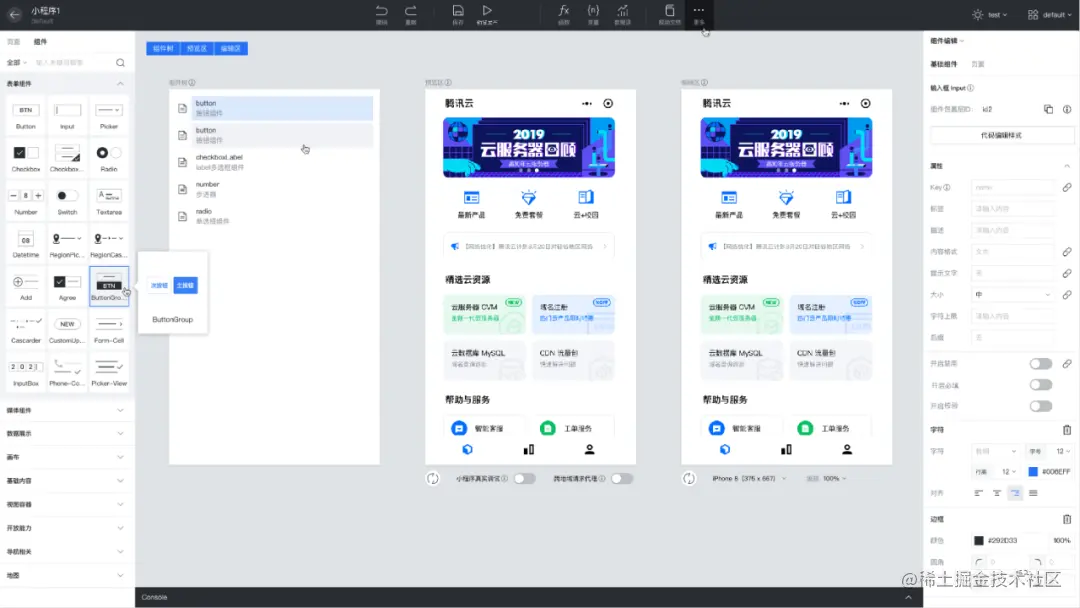
Task: Click the redo arrow in the top toolbar
Action: click(411, 10)
